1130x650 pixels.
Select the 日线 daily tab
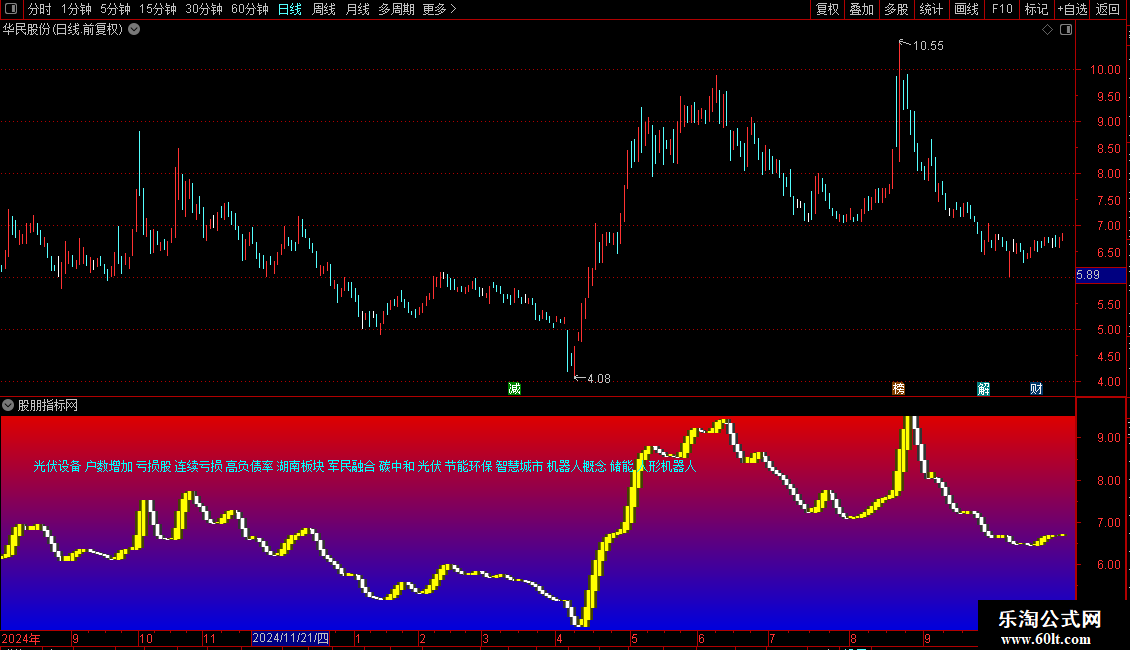coord(290,9)
